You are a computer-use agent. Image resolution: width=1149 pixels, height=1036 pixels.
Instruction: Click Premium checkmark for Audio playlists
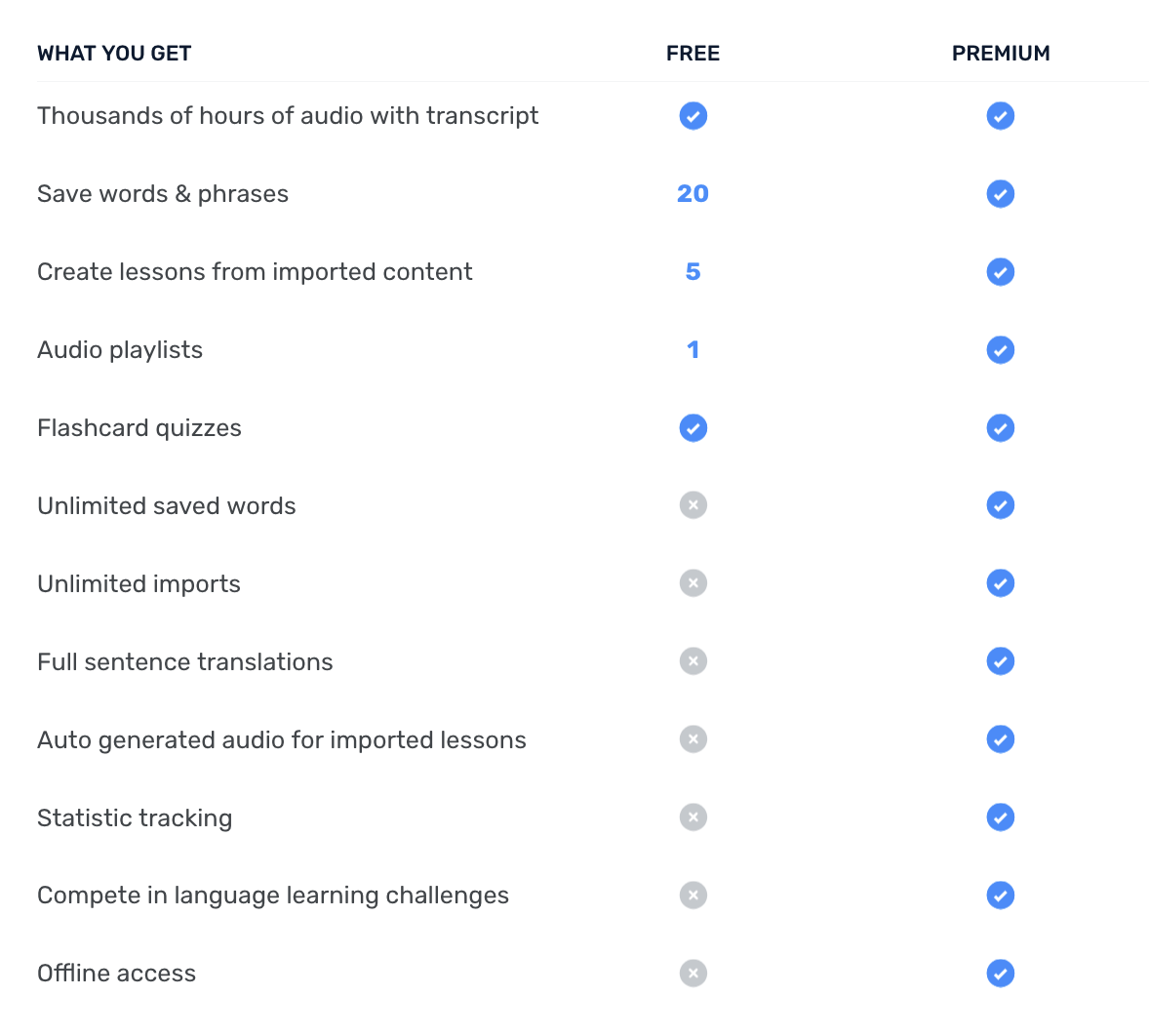(x=1000, y=350)
